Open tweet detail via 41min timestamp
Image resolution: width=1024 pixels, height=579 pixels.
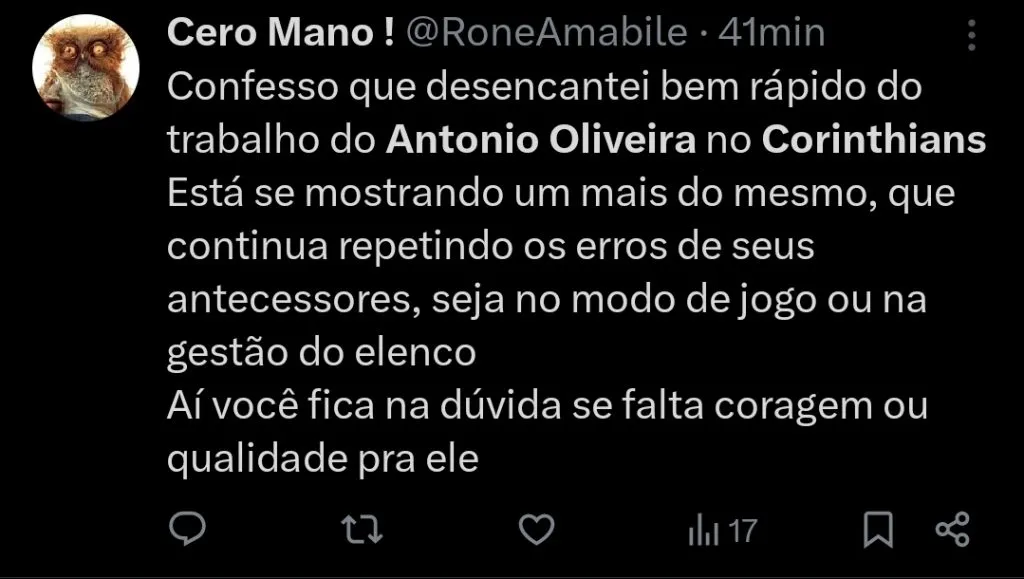tap(766, 31)
